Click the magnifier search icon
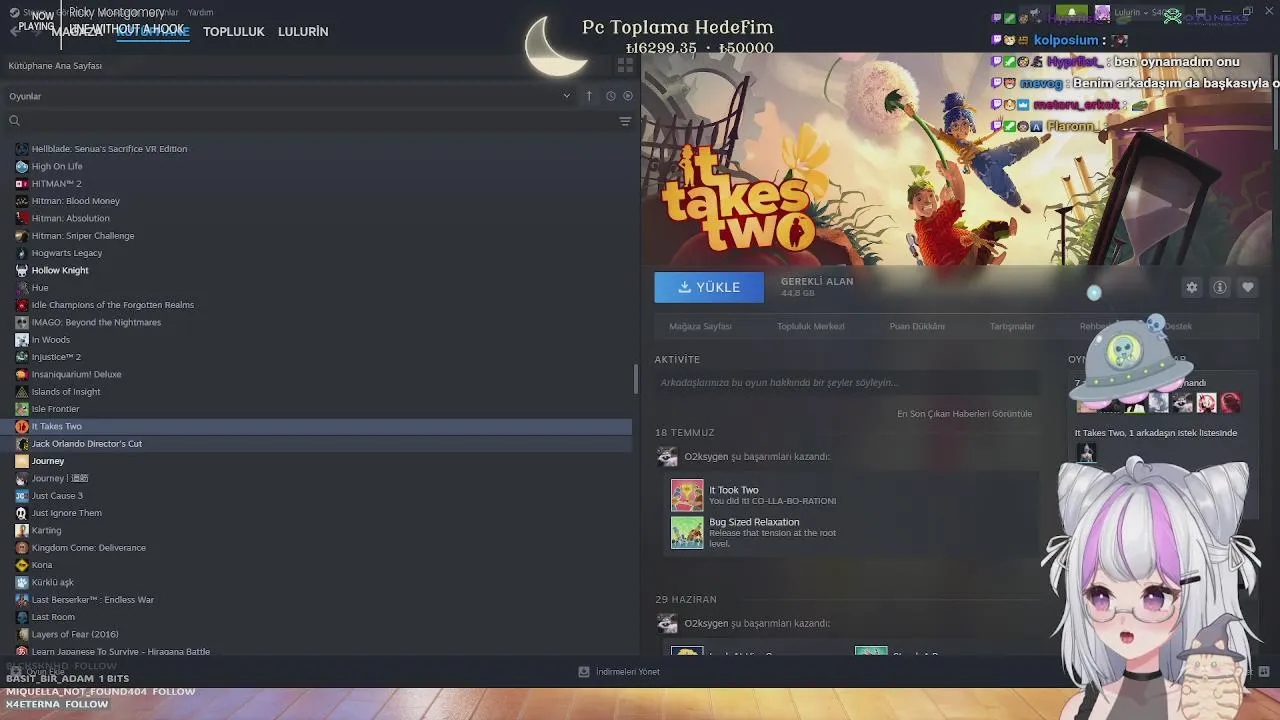The width and height of the screenshot is (1280, 720). [x=14, y=121]
